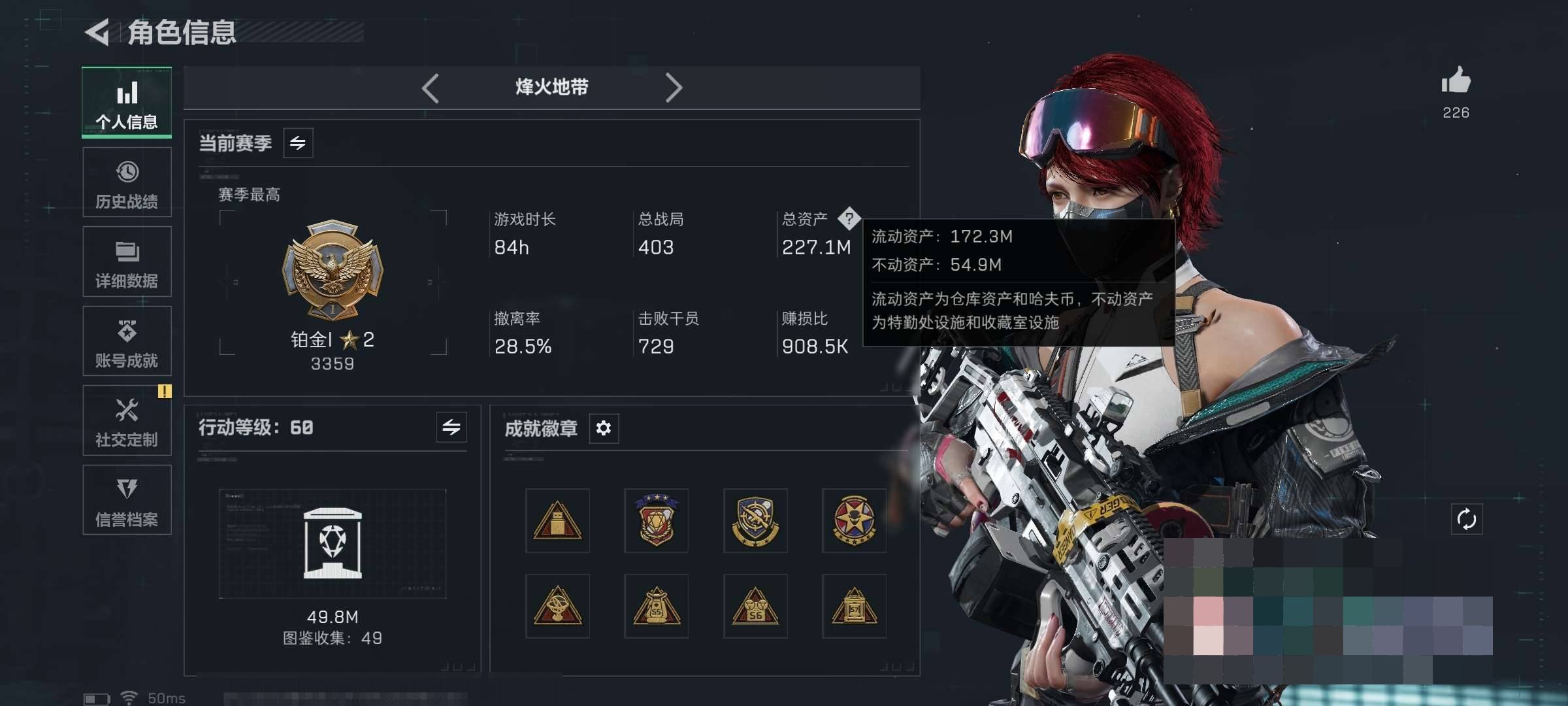
Task: Select the skull star achievement badge
Action: point(854,520)
